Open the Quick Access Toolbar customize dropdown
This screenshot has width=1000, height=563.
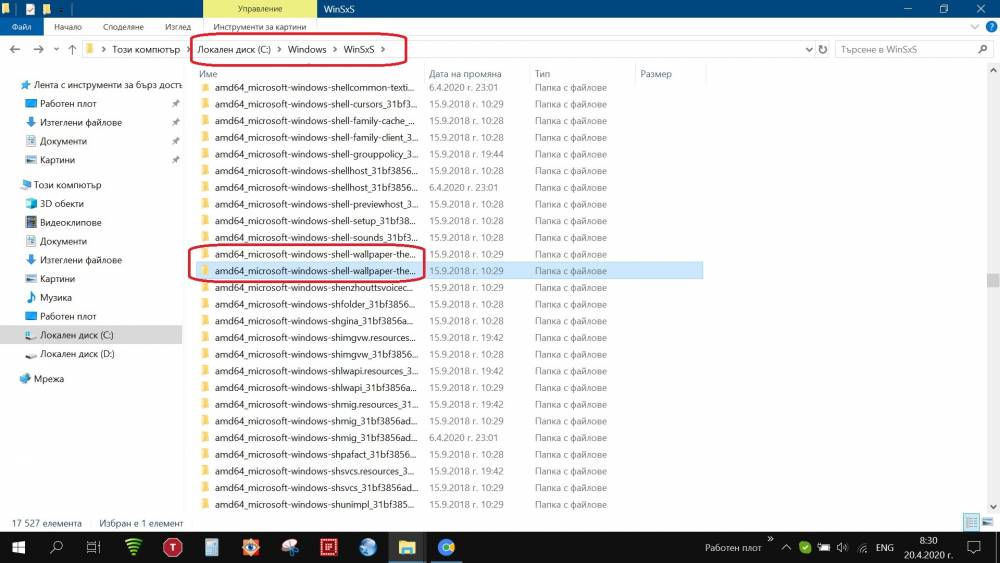(x=61, y=10)
